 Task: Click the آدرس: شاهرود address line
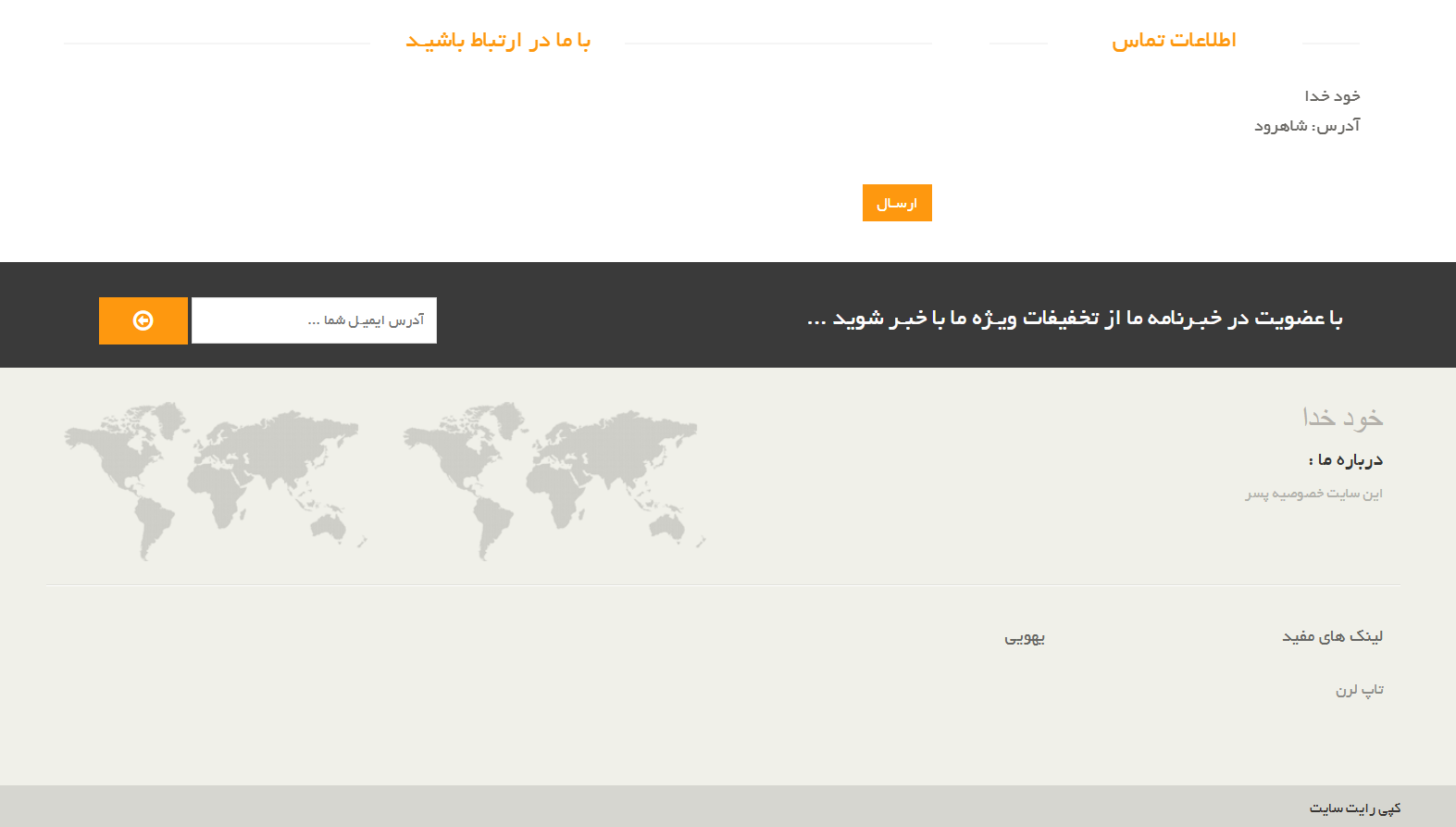pos(1307,126)
